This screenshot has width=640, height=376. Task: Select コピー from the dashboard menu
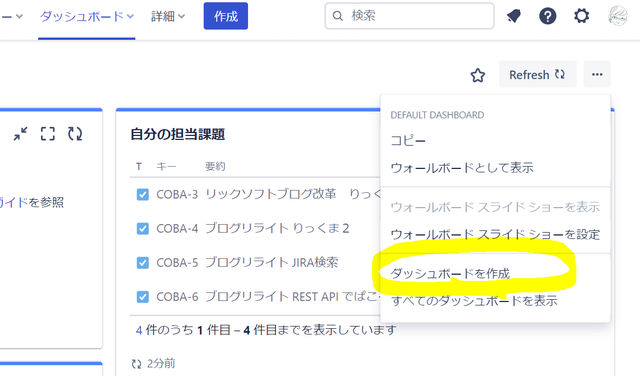click(x=408, y=141)
